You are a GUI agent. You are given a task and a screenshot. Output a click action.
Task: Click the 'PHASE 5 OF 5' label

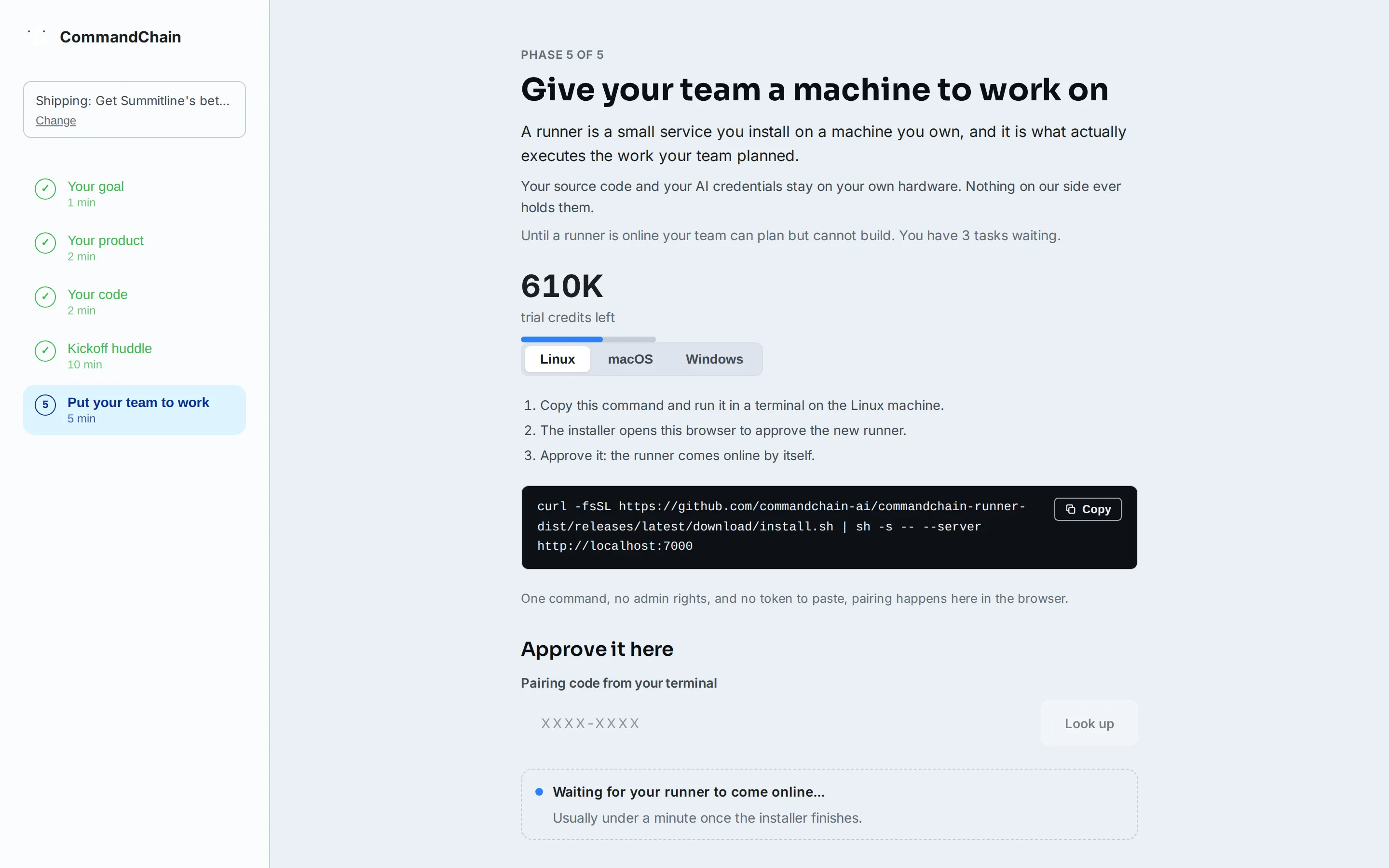pos(562,54)
